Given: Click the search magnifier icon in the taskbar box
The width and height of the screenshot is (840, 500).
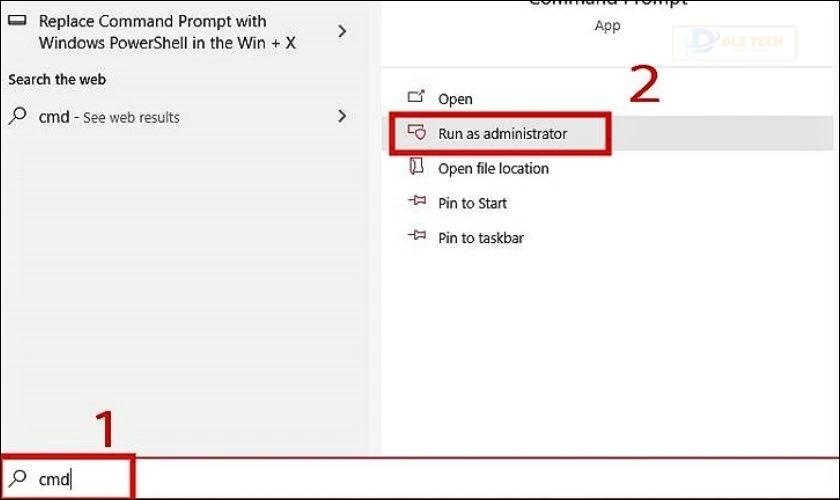Looking at the screenshot, I should click(x=18, y=479).
